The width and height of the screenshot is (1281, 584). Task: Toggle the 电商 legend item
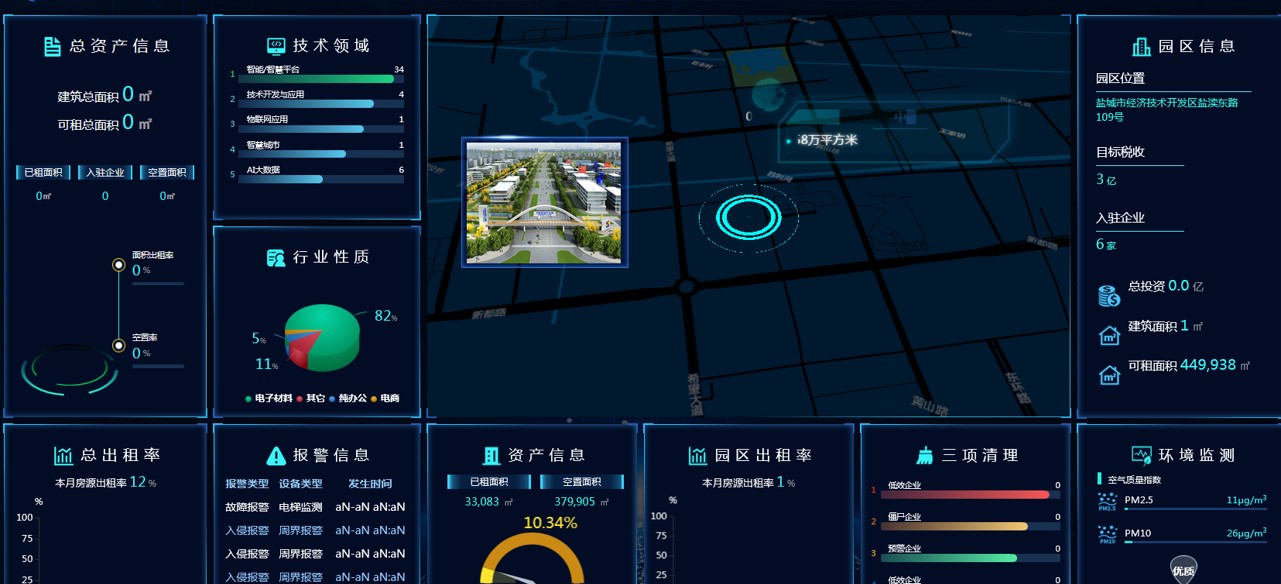(x=385, y=398)
